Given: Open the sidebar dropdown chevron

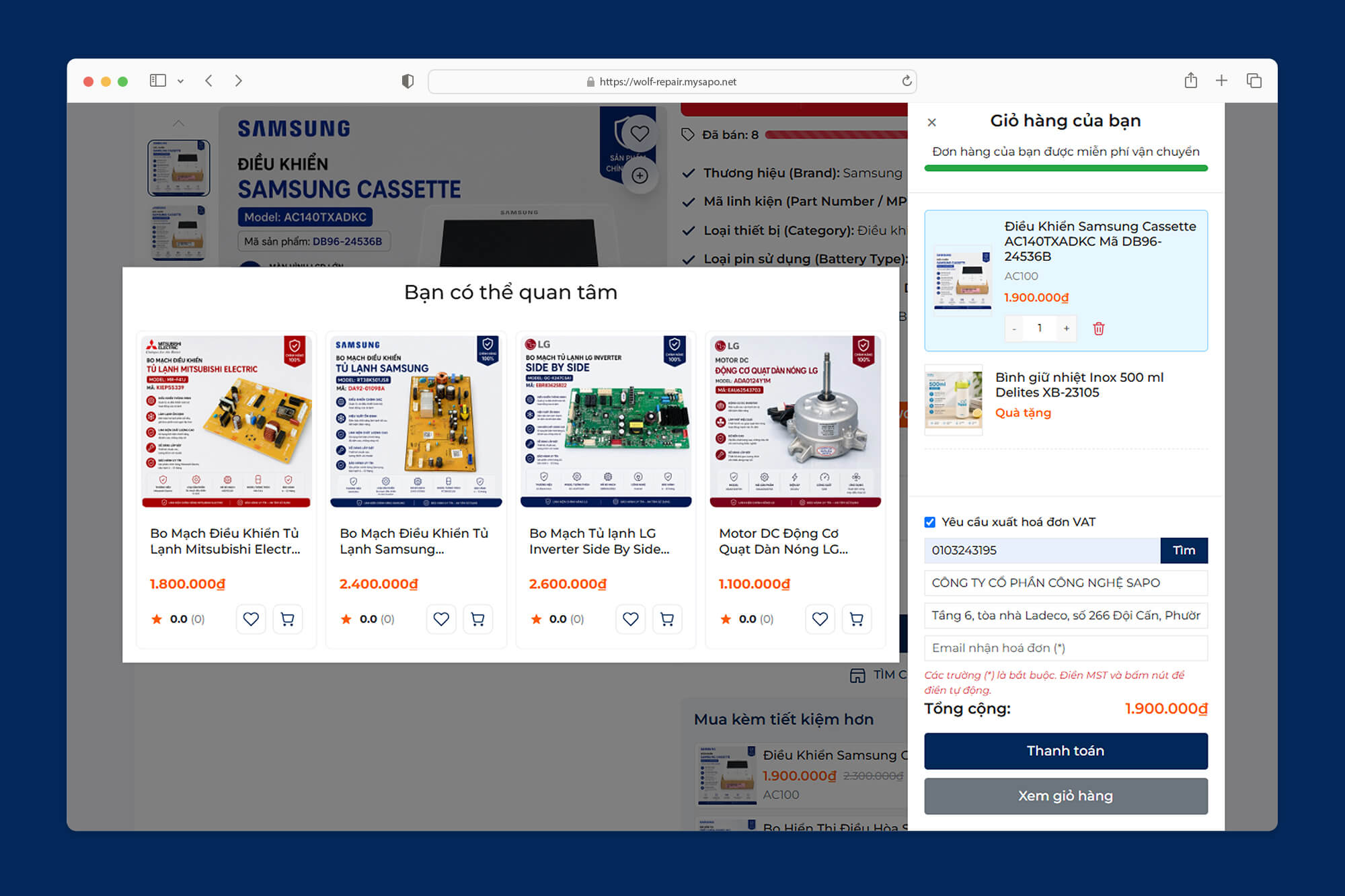Looking at the screenshot, I should click(x=180, y=81).
